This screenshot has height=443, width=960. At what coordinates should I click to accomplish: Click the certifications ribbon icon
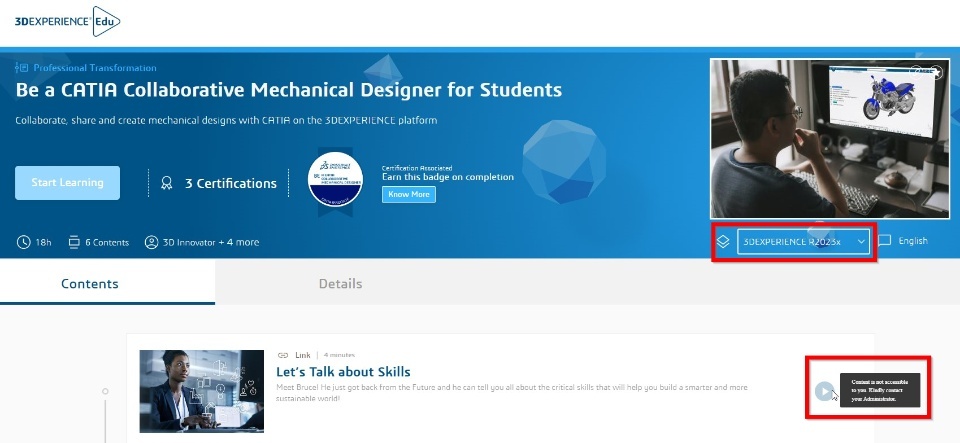pos(167,184)
